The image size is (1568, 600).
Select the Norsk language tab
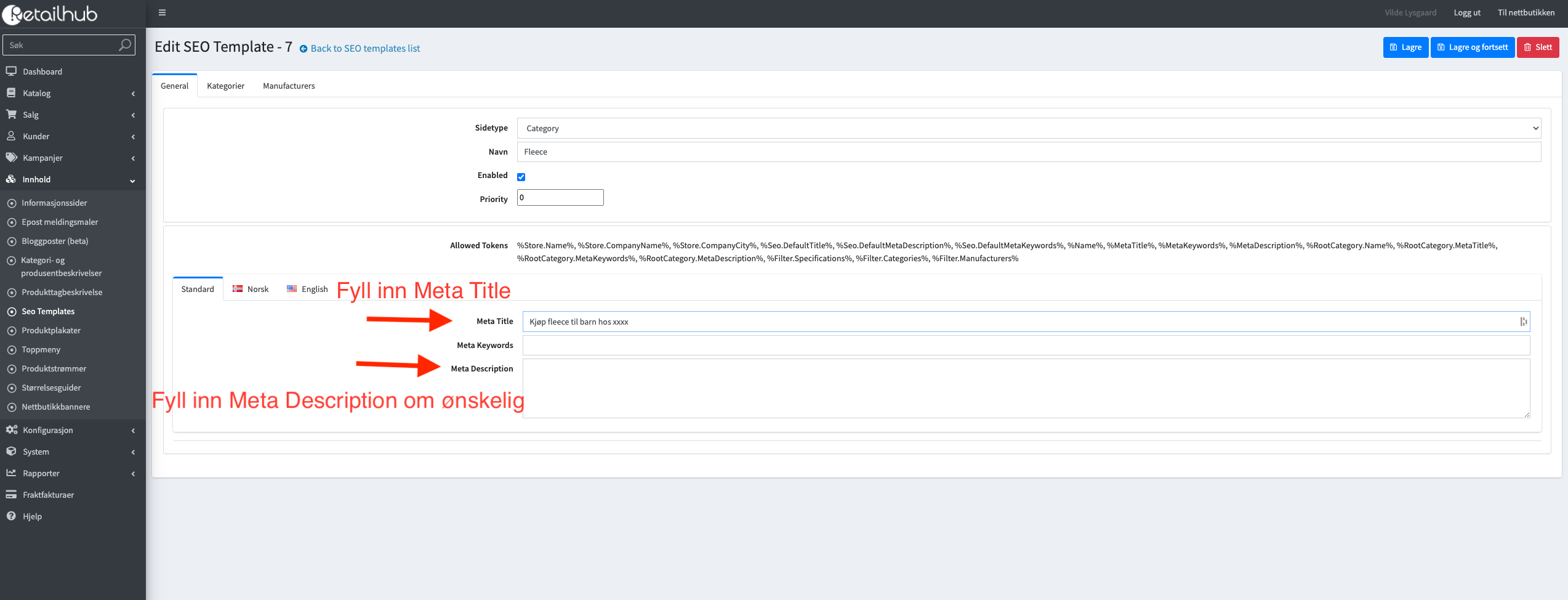pos(251,289)
